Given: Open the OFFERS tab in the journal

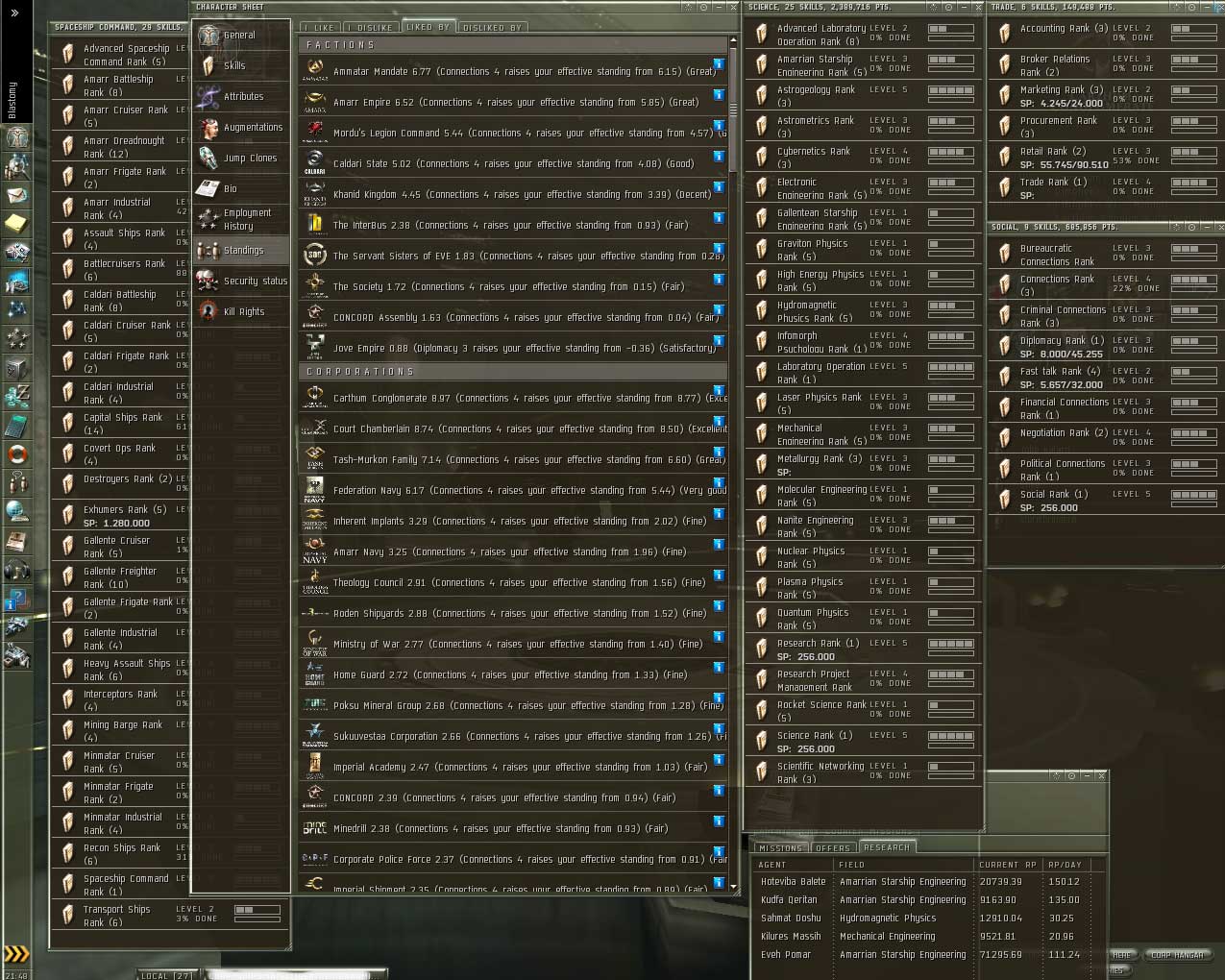Looking at the screenshot, I should point(832,847).
